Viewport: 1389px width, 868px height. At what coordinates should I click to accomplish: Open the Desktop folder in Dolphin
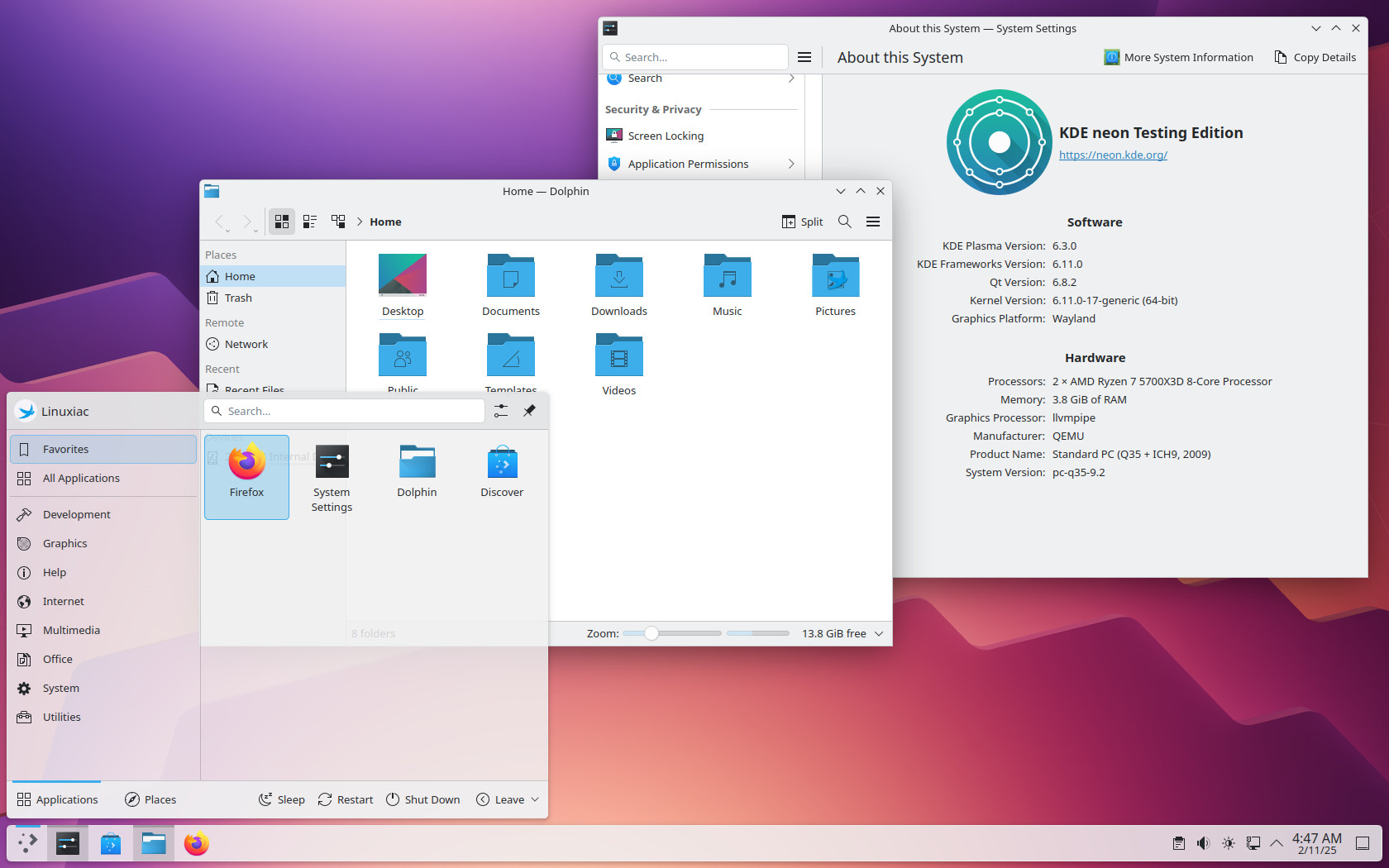pos(403,285)
